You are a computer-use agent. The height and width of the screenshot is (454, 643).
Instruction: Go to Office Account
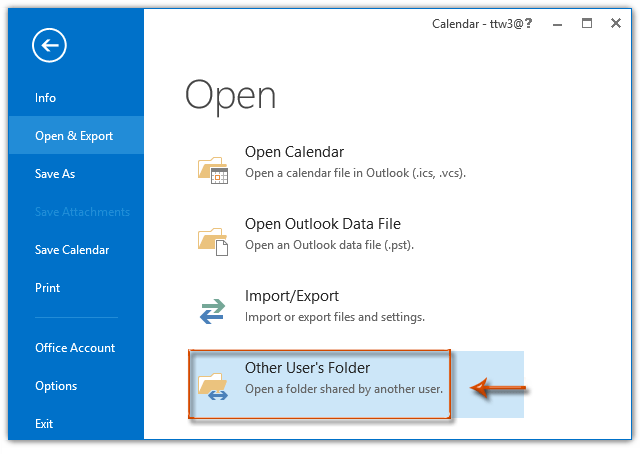click(75, 348)
